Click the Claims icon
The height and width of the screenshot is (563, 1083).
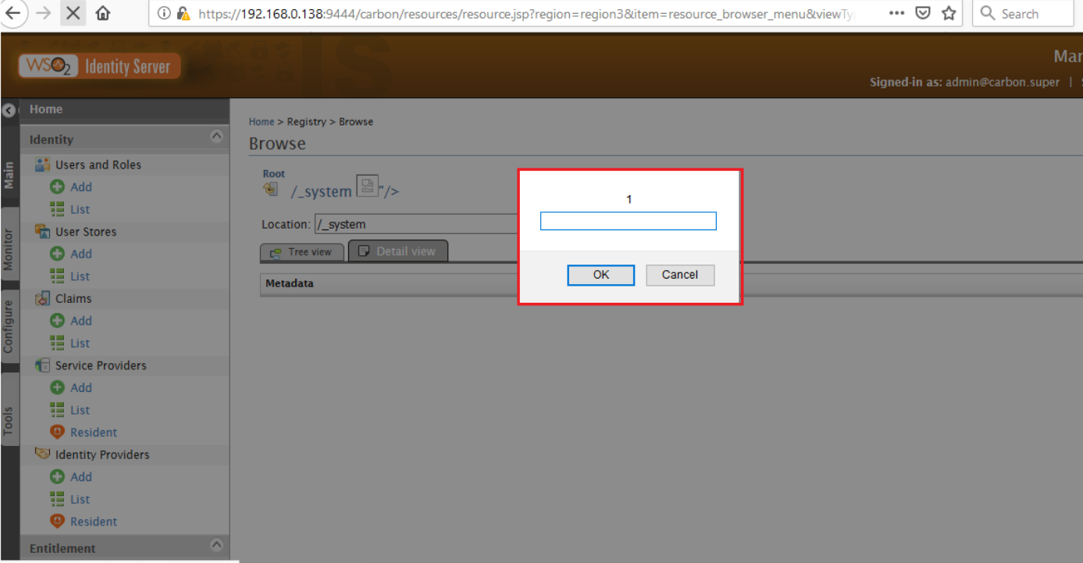tap(42, 298)
